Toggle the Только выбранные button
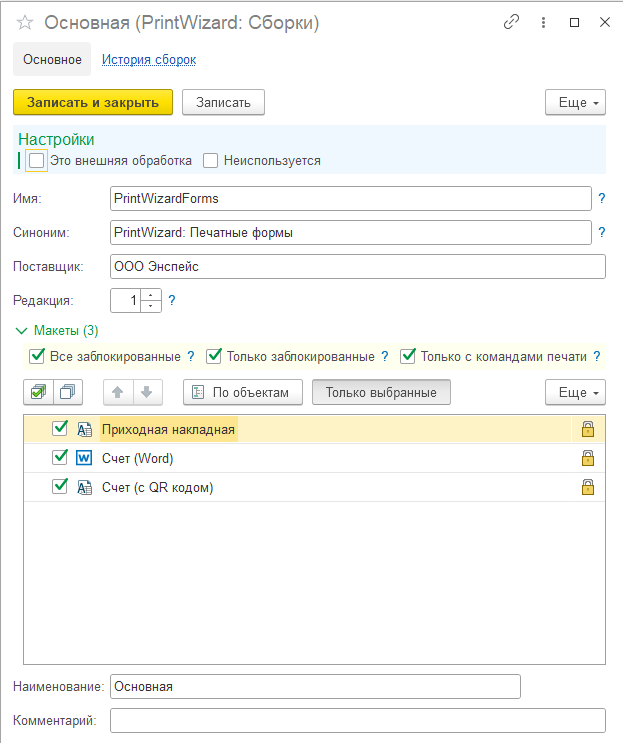 [x=381, y=392]
